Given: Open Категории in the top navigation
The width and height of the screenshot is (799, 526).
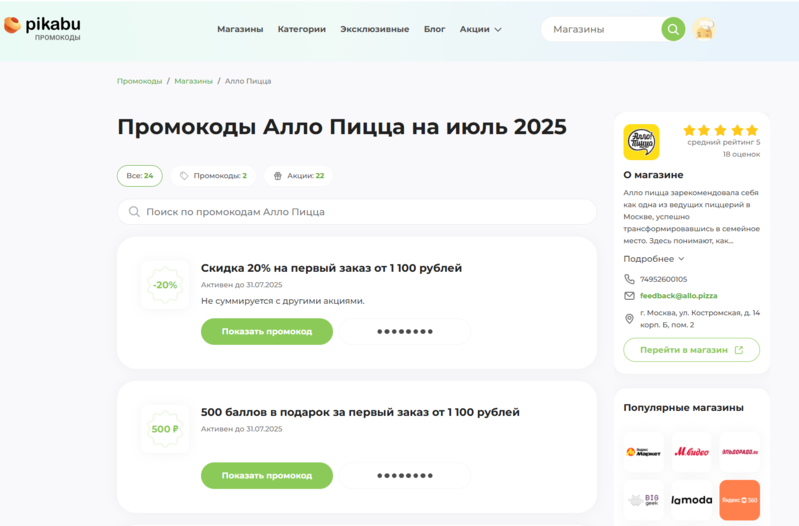Looking at the screenshot, I should point(302,29).
